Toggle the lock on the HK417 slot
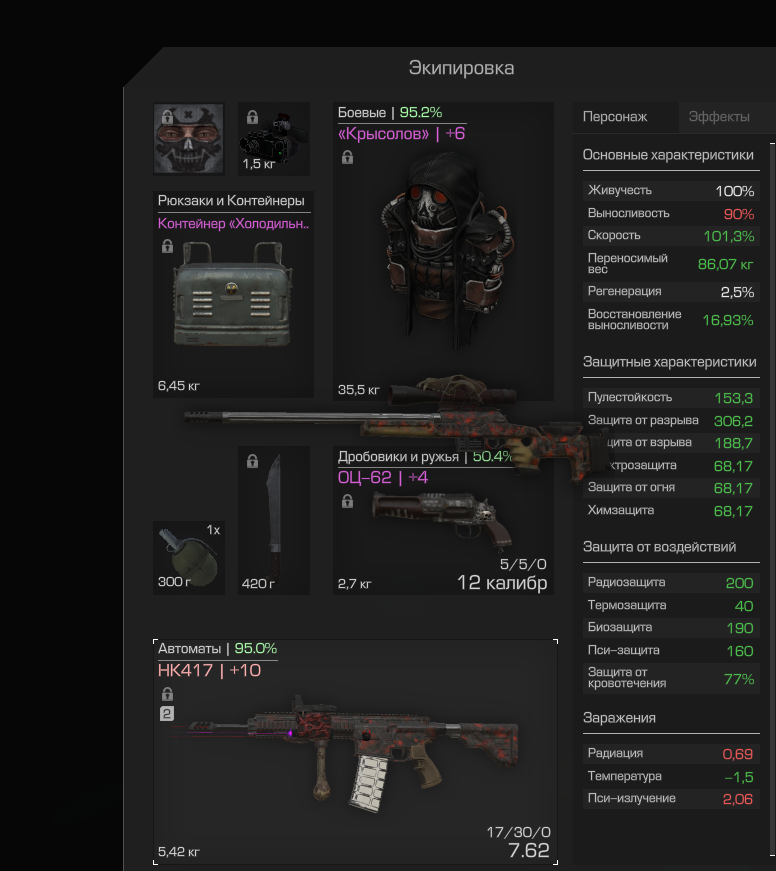 (x=167, y=694)
